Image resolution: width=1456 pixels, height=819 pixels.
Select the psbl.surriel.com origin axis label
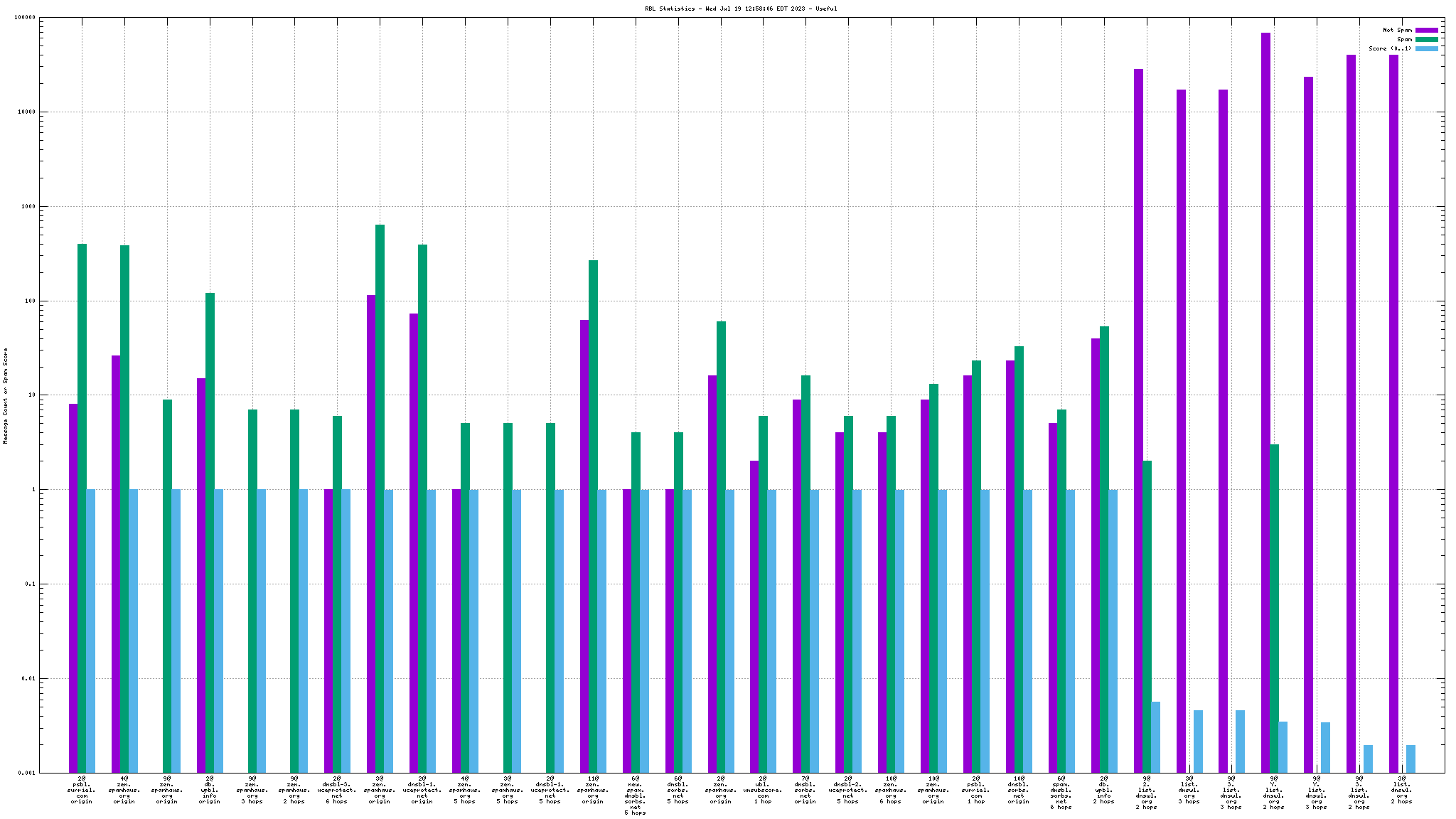click(82, 790)
